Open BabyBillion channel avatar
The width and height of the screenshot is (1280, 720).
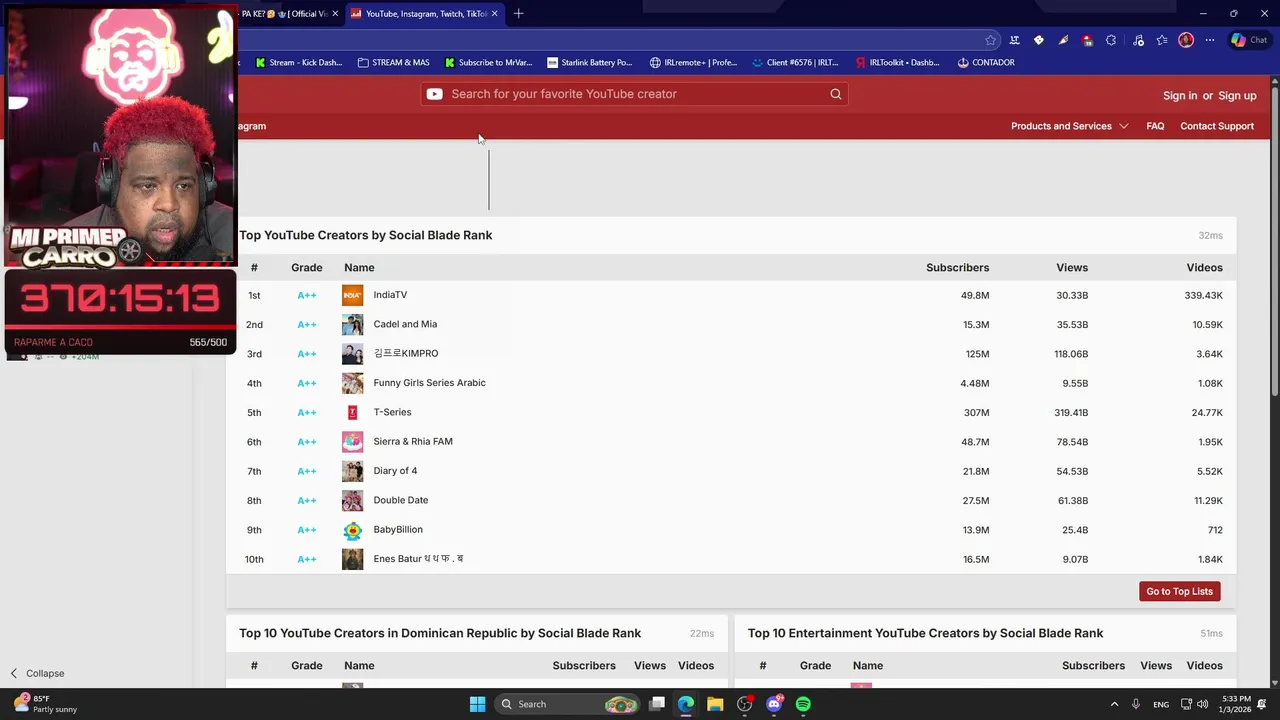click(x=352, y=530)
